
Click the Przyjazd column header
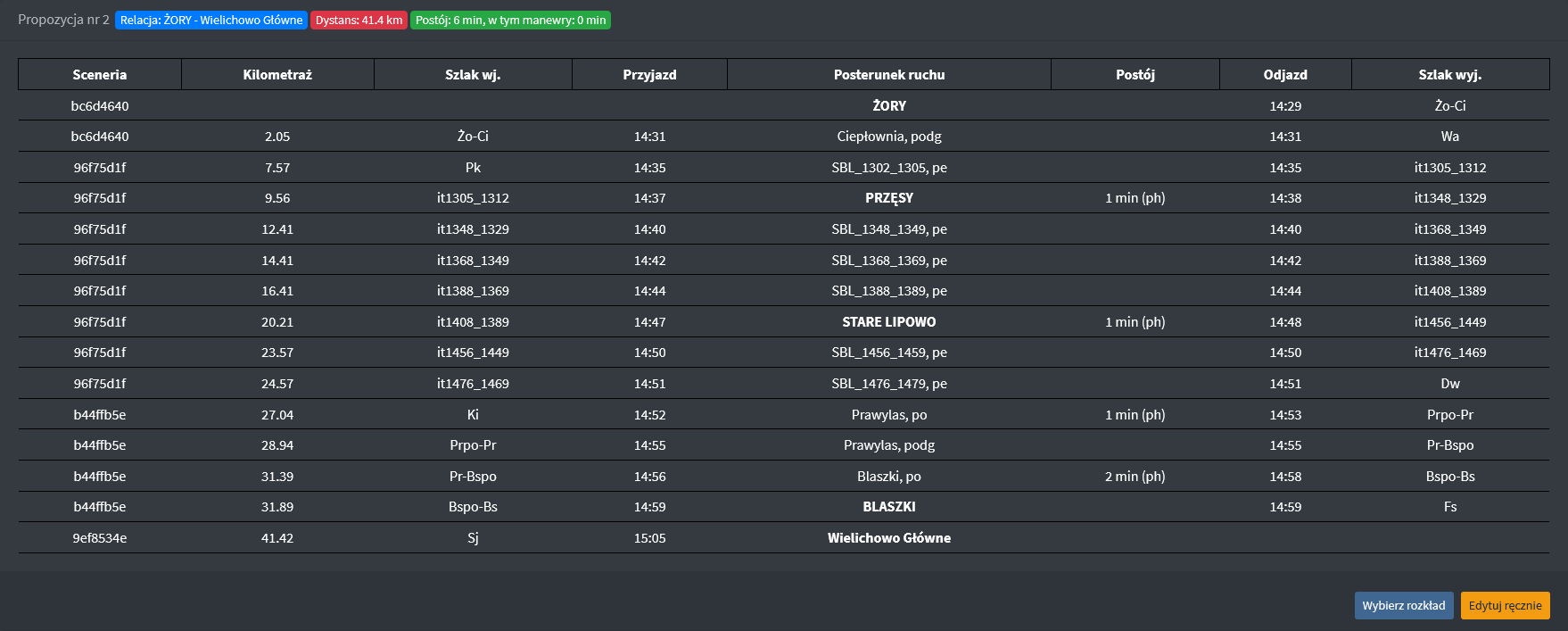[649, 75]
